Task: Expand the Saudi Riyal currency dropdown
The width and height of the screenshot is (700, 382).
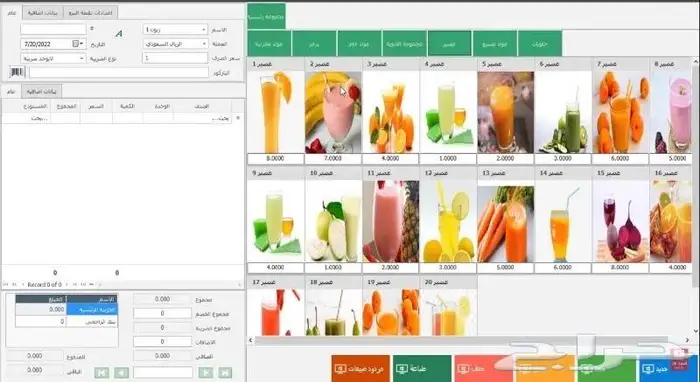Action: pos(175,44)
